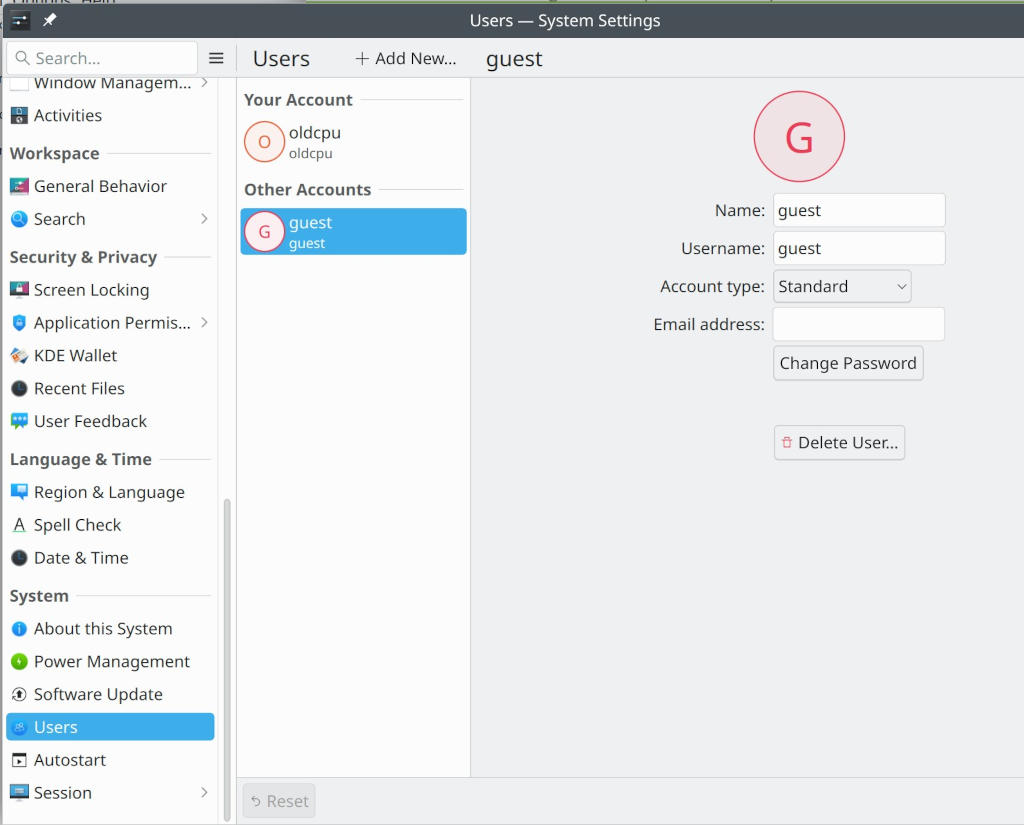Click the Change Password button
Viewport: 1024px width, 825px height.
tap(848, 363)
